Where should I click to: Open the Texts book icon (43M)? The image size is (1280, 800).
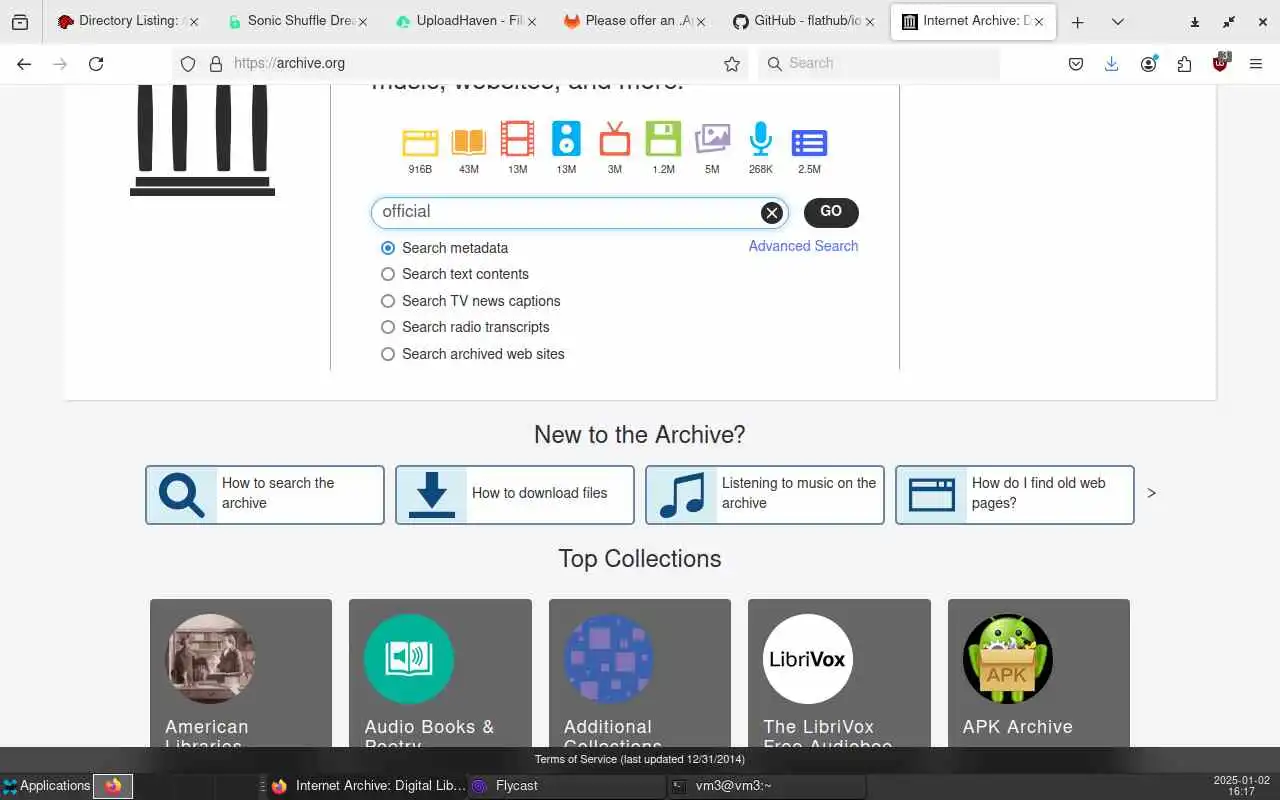click(x=468, y=142)
